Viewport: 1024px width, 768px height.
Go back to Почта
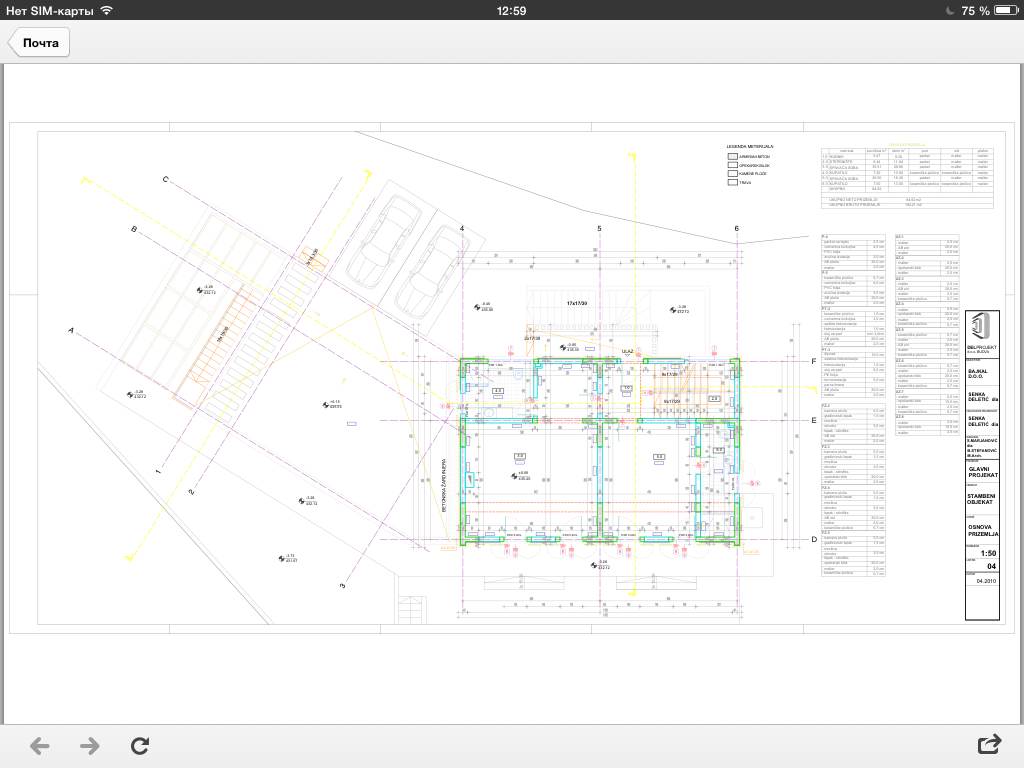tap(39, 43)
